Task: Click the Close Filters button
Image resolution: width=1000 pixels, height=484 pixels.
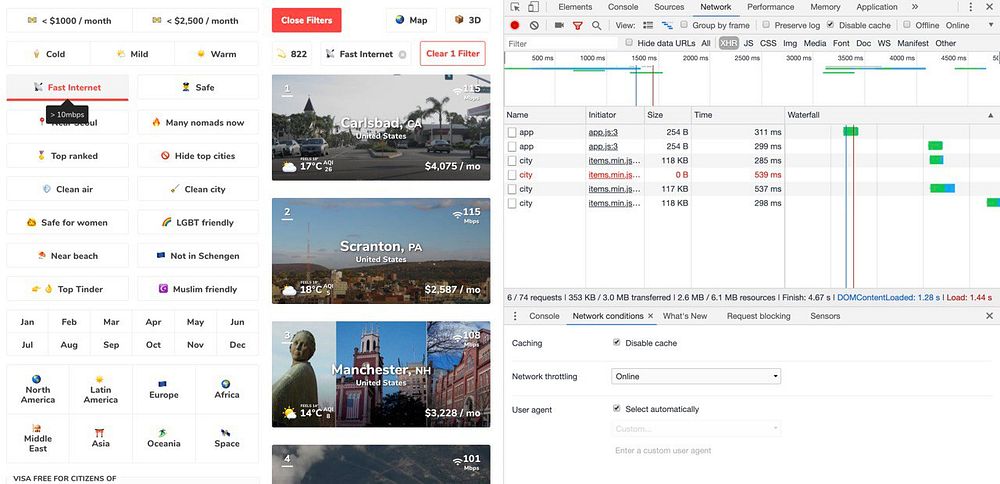Action: click(307, 20)
